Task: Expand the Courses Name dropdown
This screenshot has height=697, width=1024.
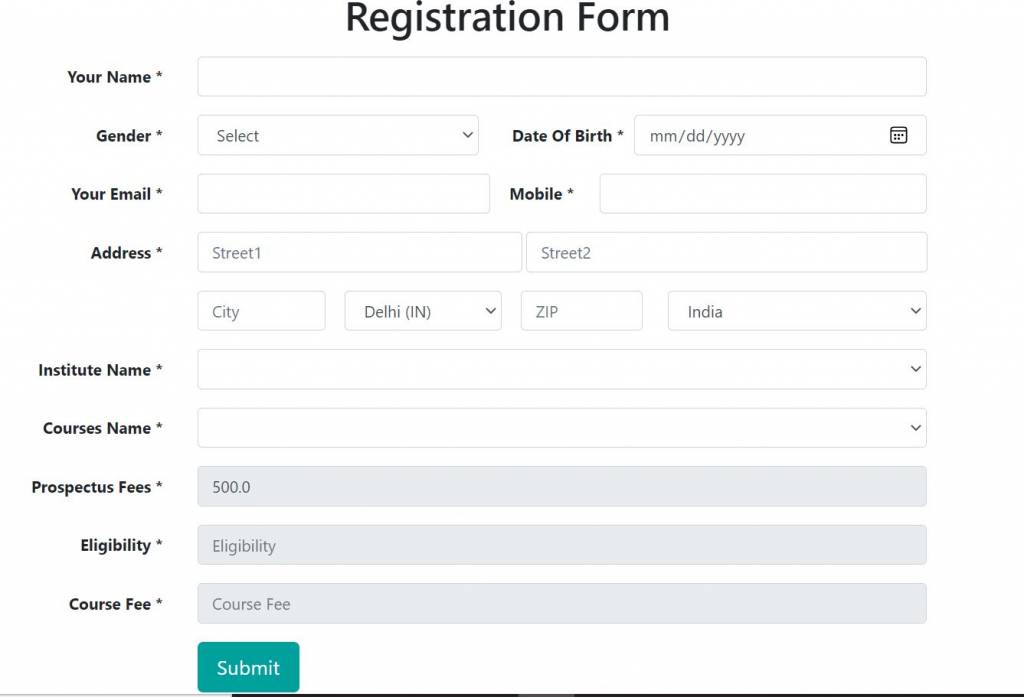Action: (x=561, y=428)
